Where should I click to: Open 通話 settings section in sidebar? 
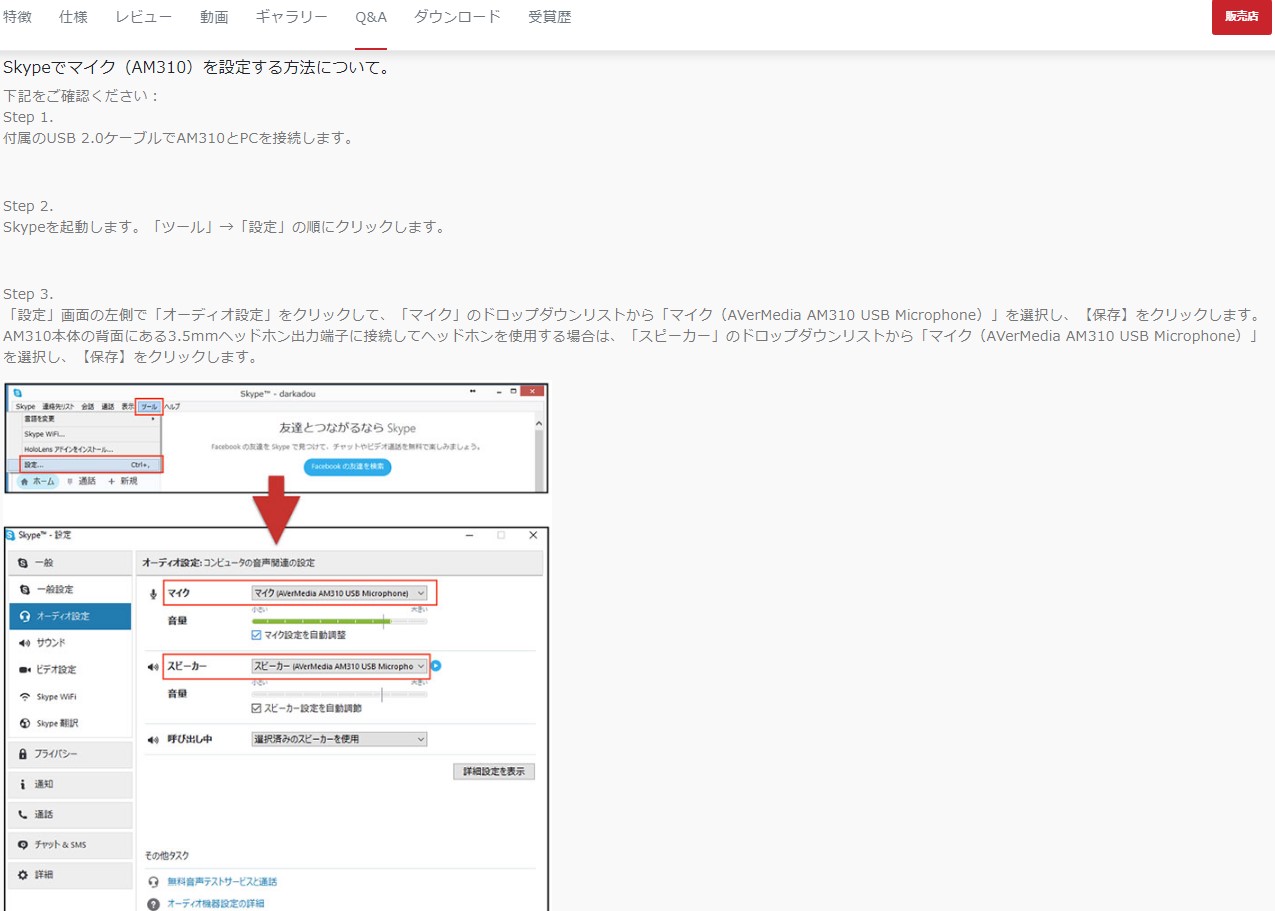[x=70, y=814]
